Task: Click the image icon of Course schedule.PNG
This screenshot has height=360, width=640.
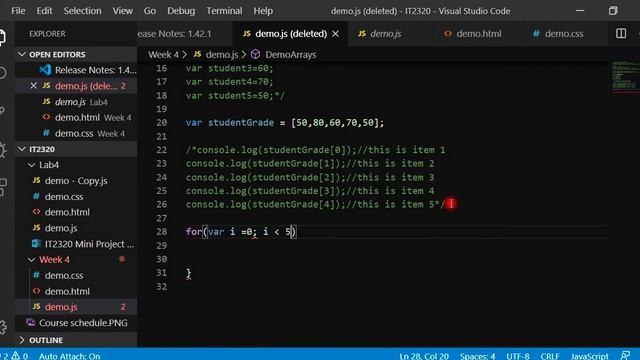Action: tap(31, 322)
